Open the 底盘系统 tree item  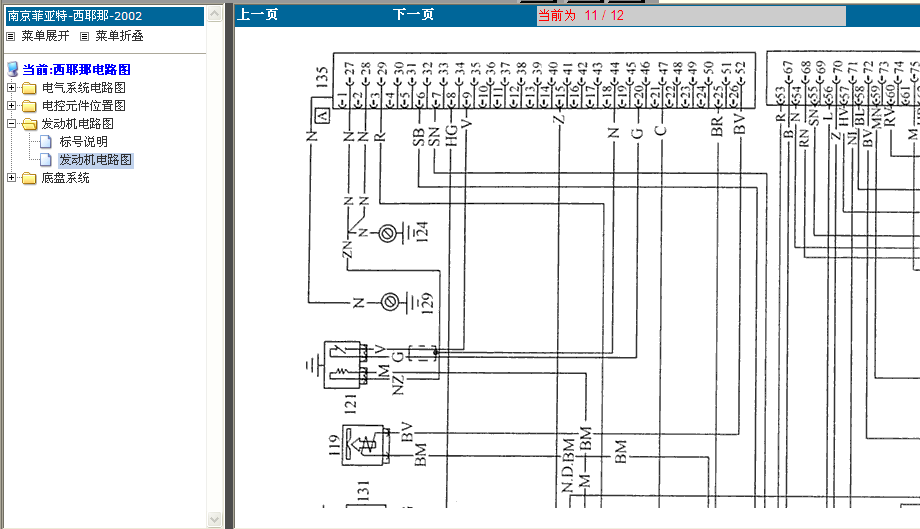click(65, 178)
